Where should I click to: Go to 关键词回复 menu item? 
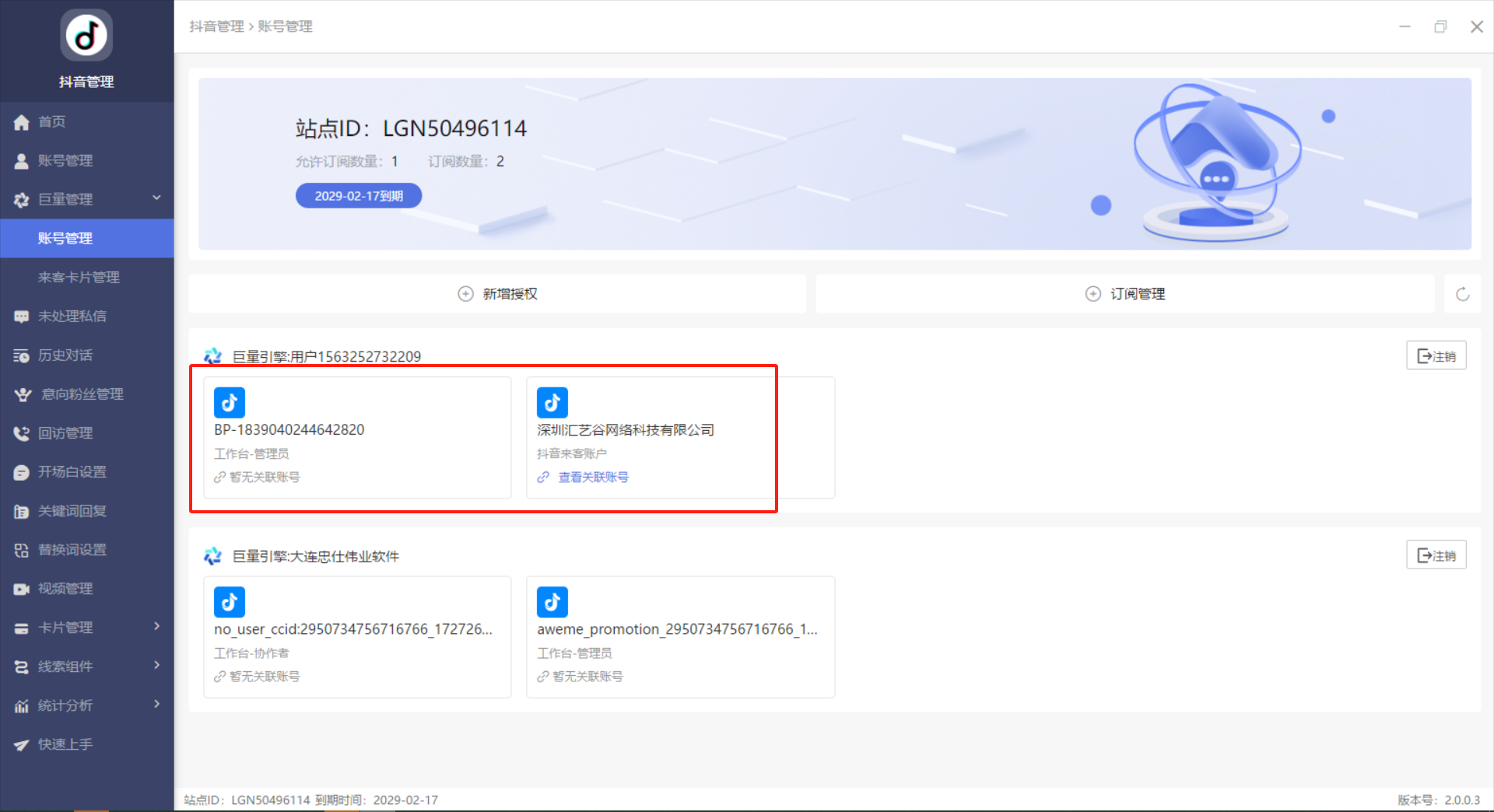click(x=72, y=511)
